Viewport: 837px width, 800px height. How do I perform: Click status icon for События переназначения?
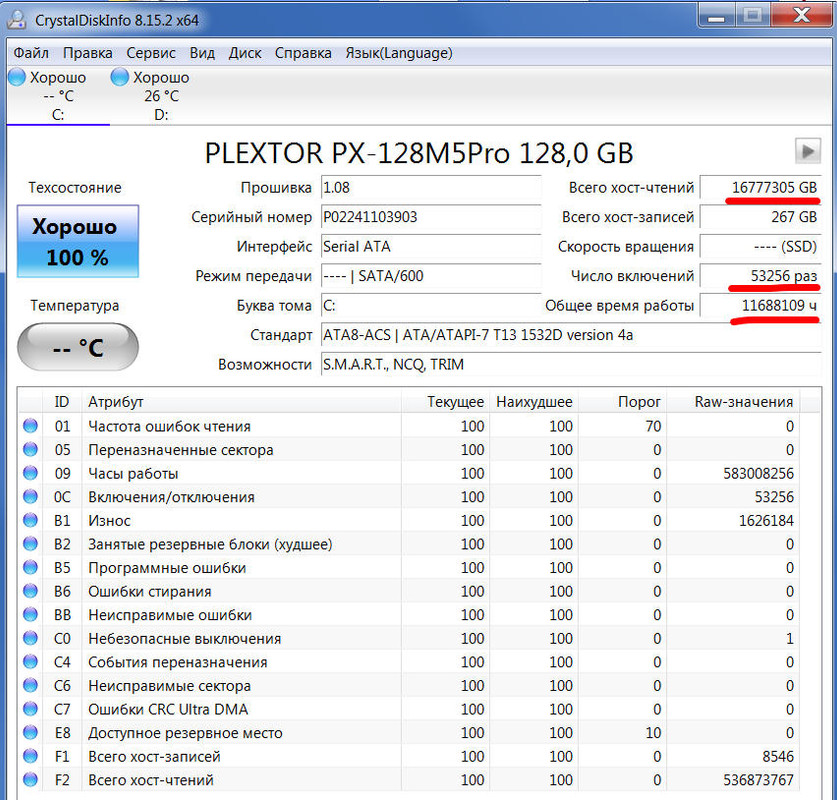(x=30, y=662)
